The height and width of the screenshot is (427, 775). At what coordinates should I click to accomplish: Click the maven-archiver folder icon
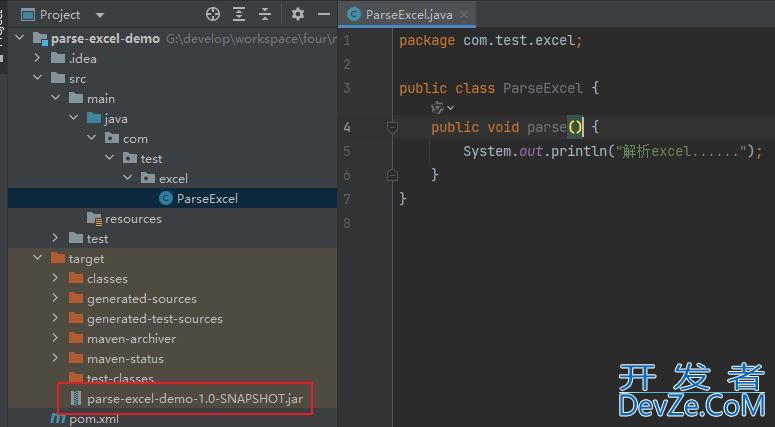coord(76,338)
